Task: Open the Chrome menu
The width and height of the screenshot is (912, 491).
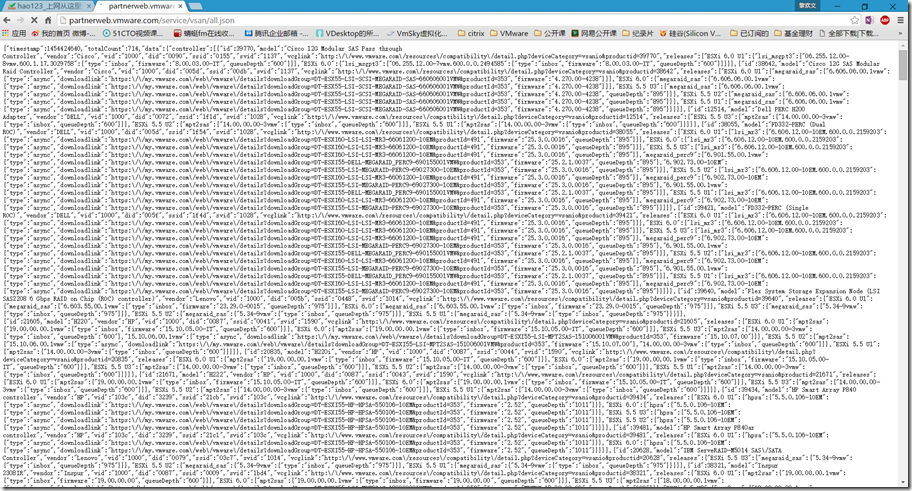Action: (900, 20)
